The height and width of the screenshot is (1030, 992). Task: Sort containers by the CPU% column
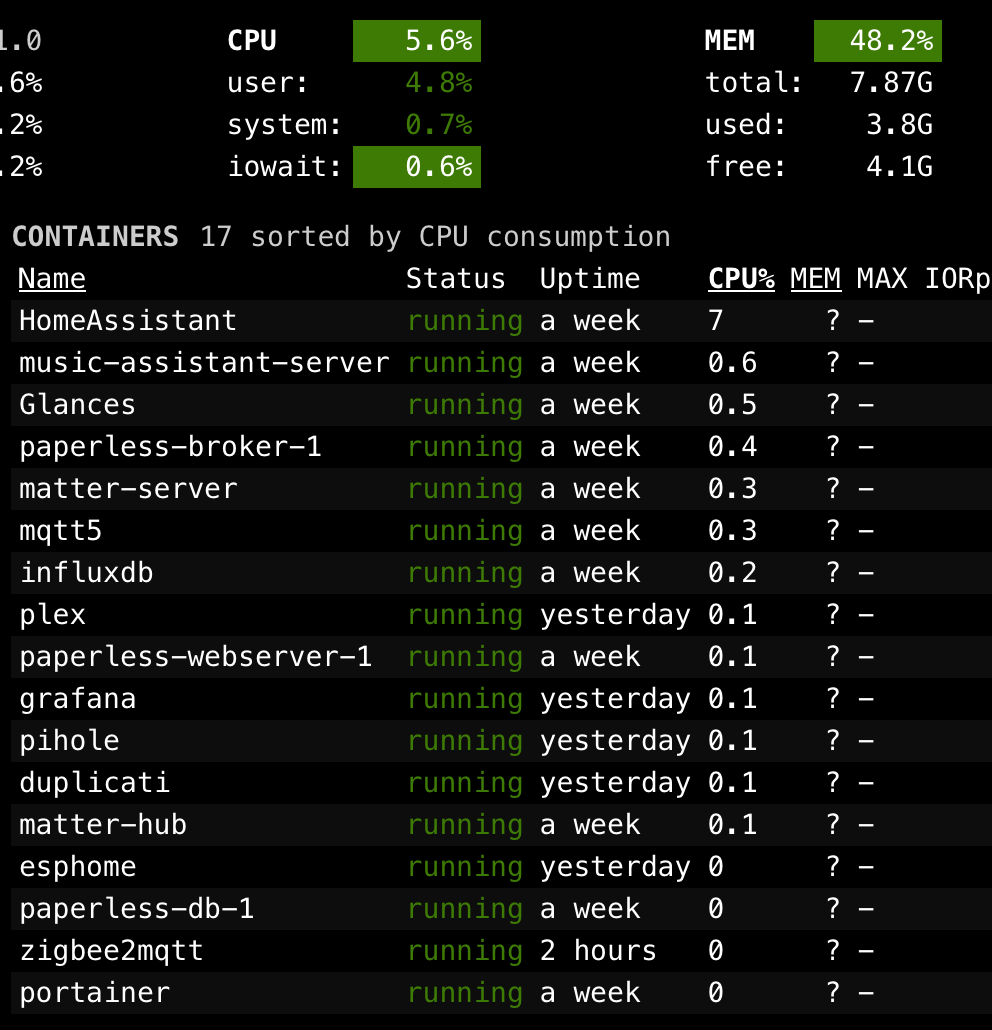[741, 279]
